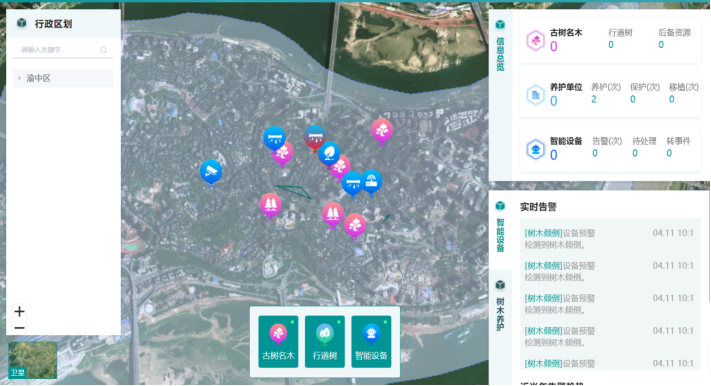
Task: Click the 古树名木 hexagon icon in overview
Action: [x=536, y=40]
